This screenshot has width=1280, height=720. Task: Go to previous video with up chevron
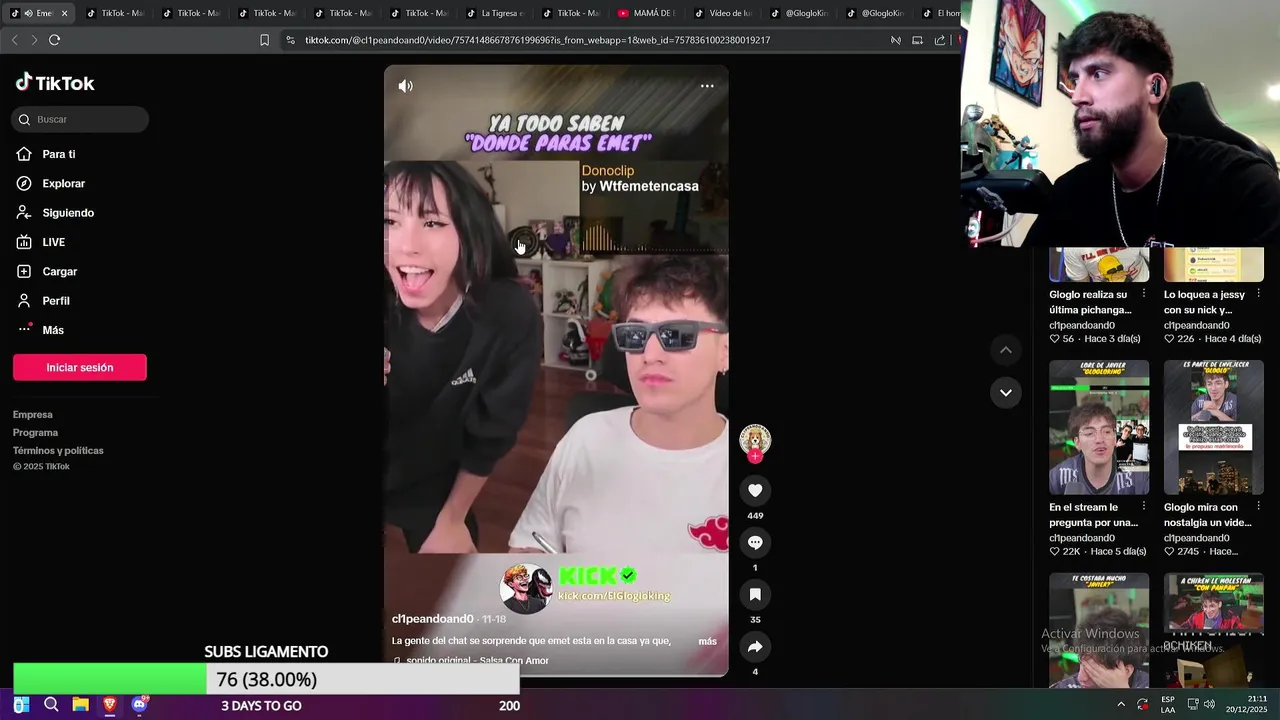point(1006,350)
